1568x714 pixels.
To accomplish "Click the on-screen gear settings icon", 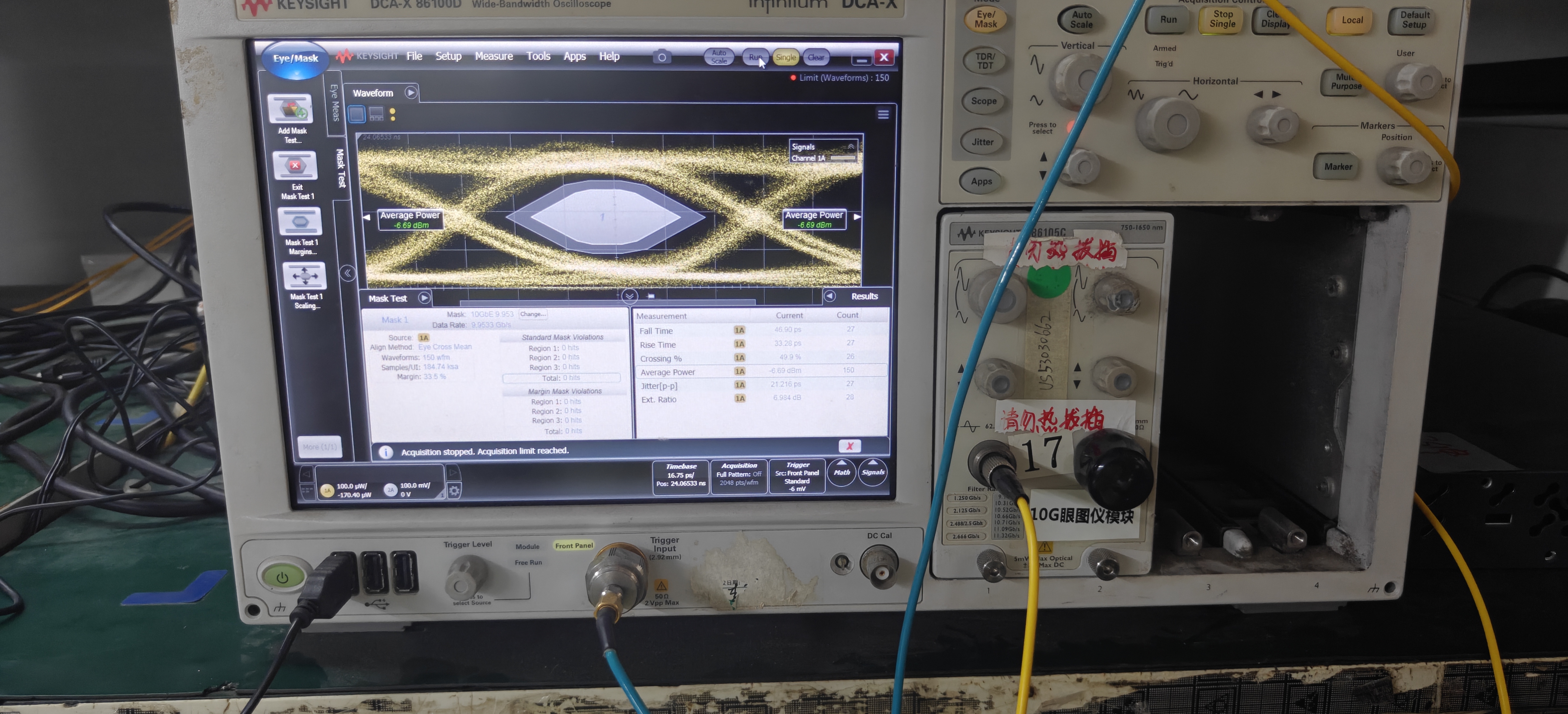I will pos(454,490).
